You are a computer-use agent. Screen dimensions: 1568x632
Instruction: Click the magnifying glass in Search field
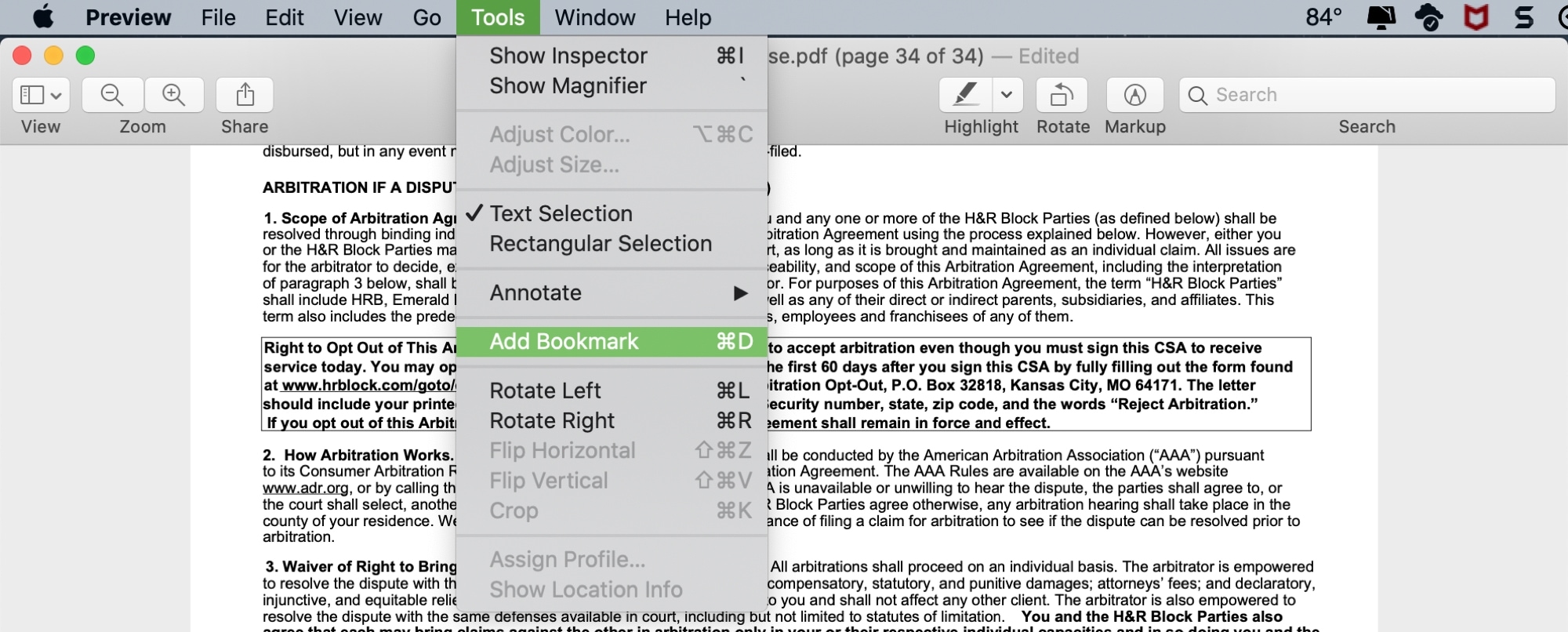1197,96
